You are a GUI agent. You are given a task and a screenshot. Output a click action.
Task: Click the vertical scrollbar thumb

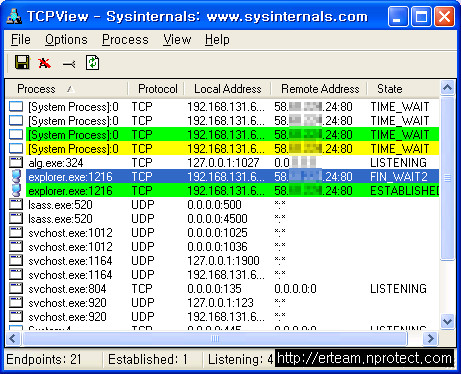(x=447, y=178)
